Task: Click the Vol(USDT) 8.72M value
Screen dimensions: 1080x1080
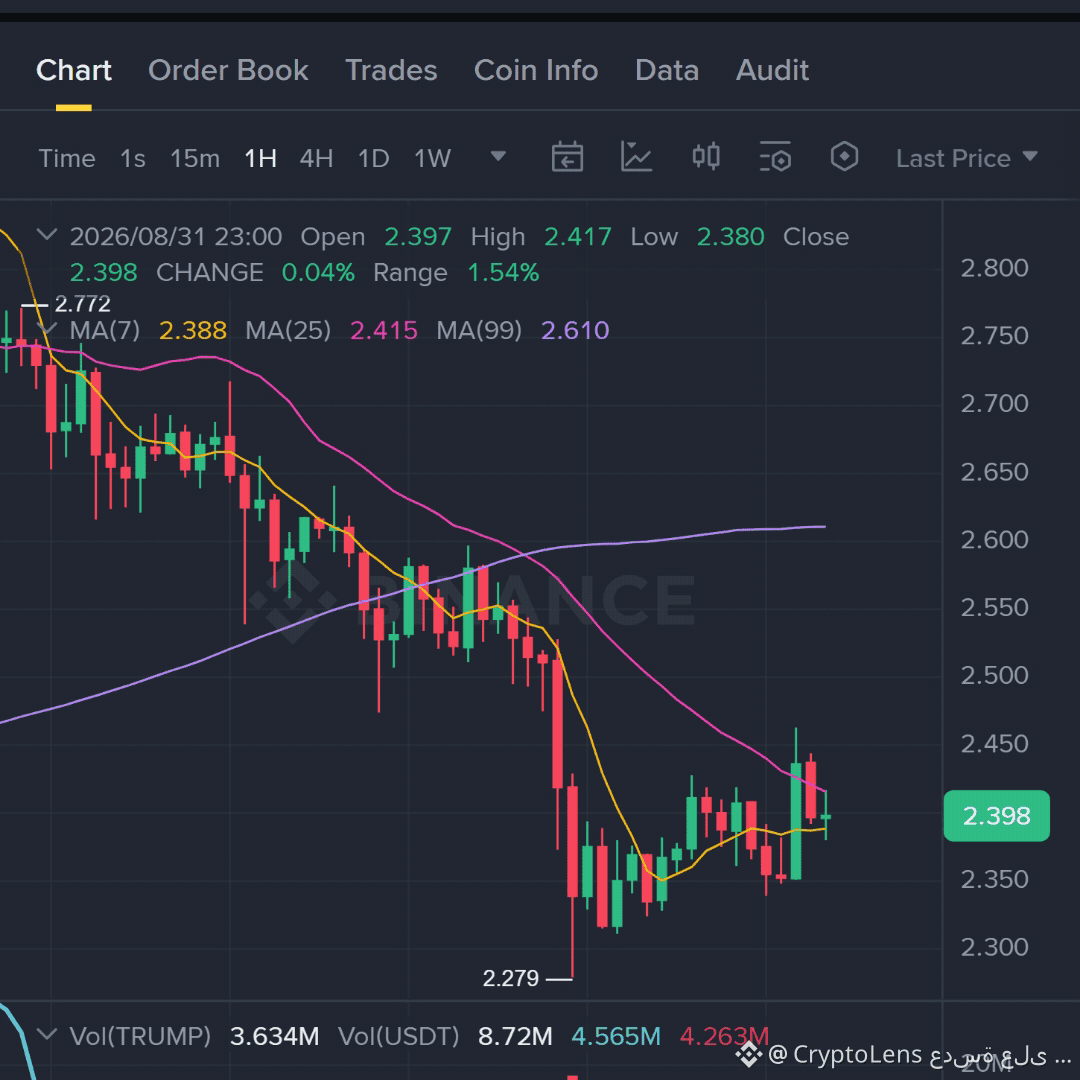Action: coord(515,1036)
